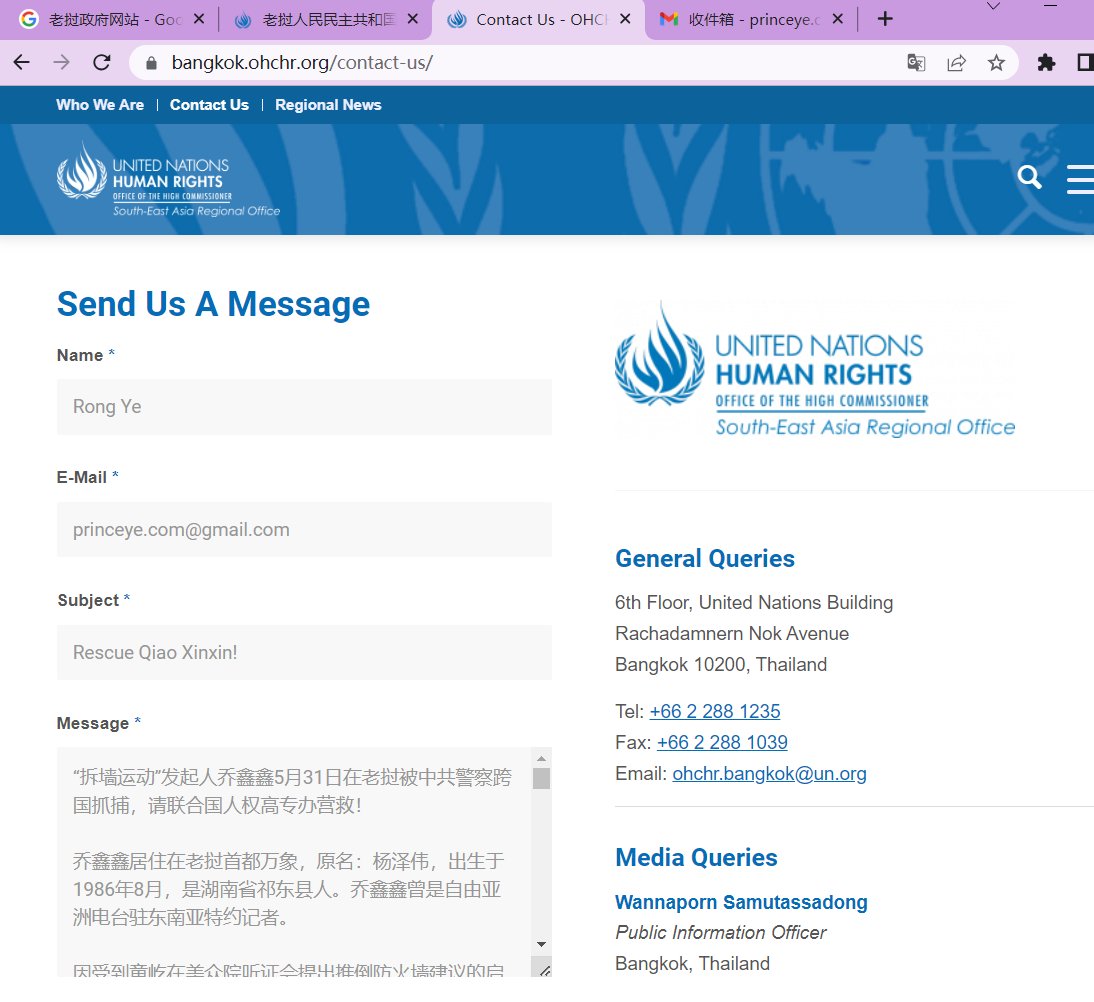This screenshot has height=1002, width=1094.
Task: Click the fax number +66 2 288 1039
Action: point(722,742)
